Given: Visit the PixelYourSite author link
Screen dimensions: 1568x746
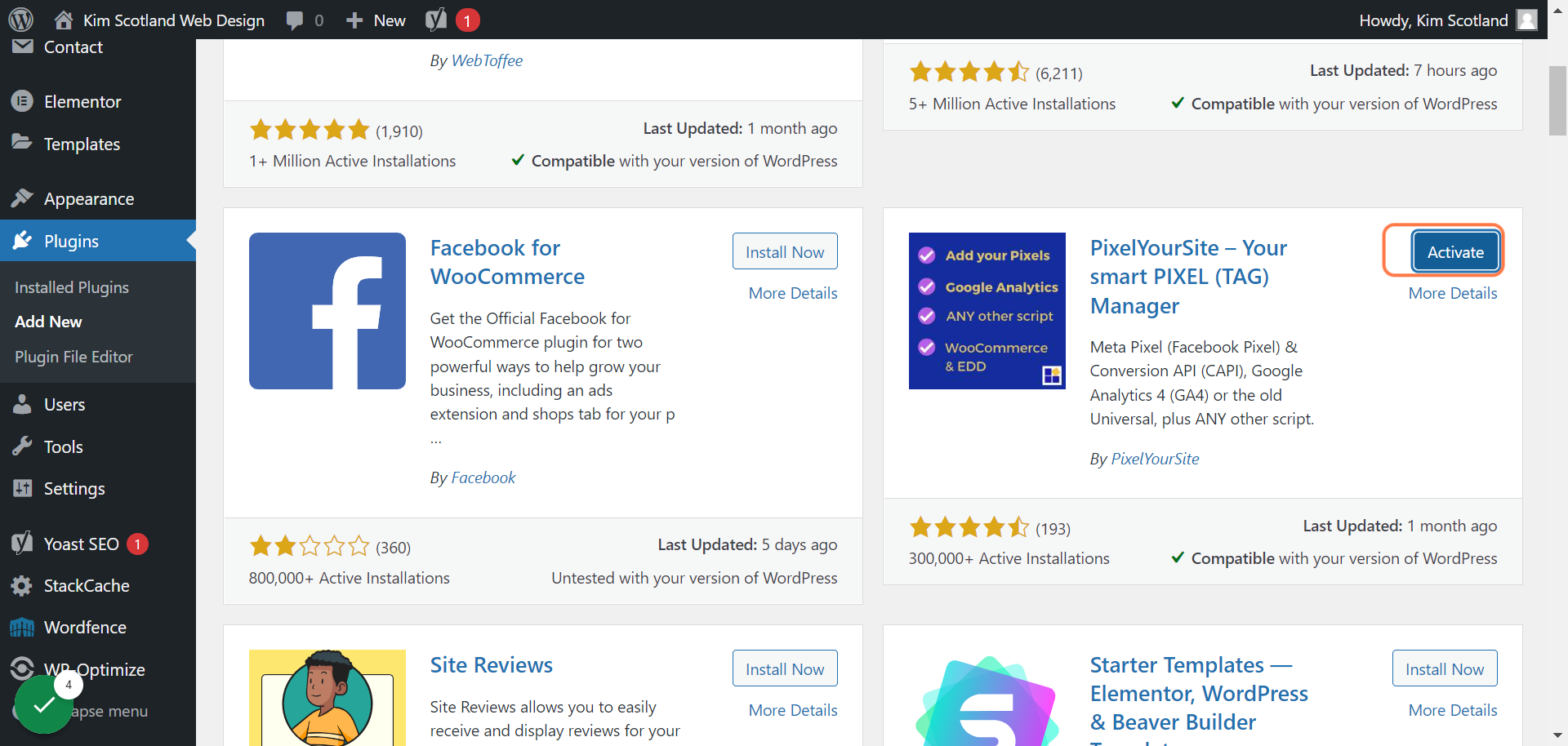Looking at the screenshot, I should [1155, 459].
